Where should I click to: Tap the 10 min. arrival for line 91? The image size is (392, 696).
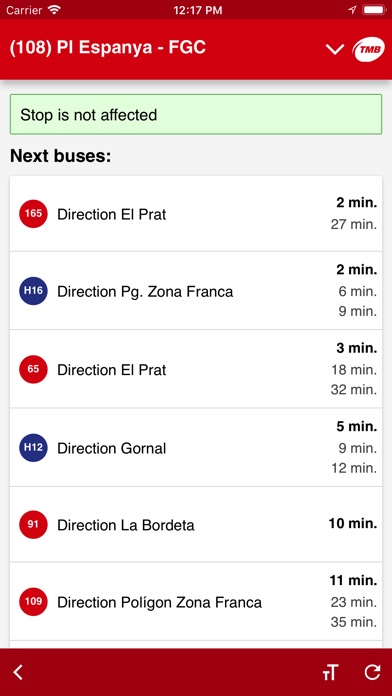pos(353,524)
